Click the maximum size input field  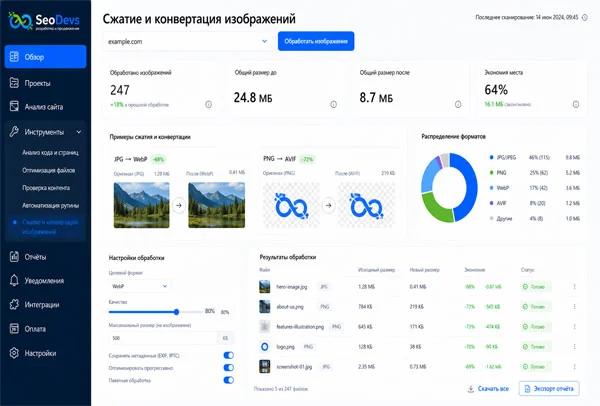click(x=163, y=338)
